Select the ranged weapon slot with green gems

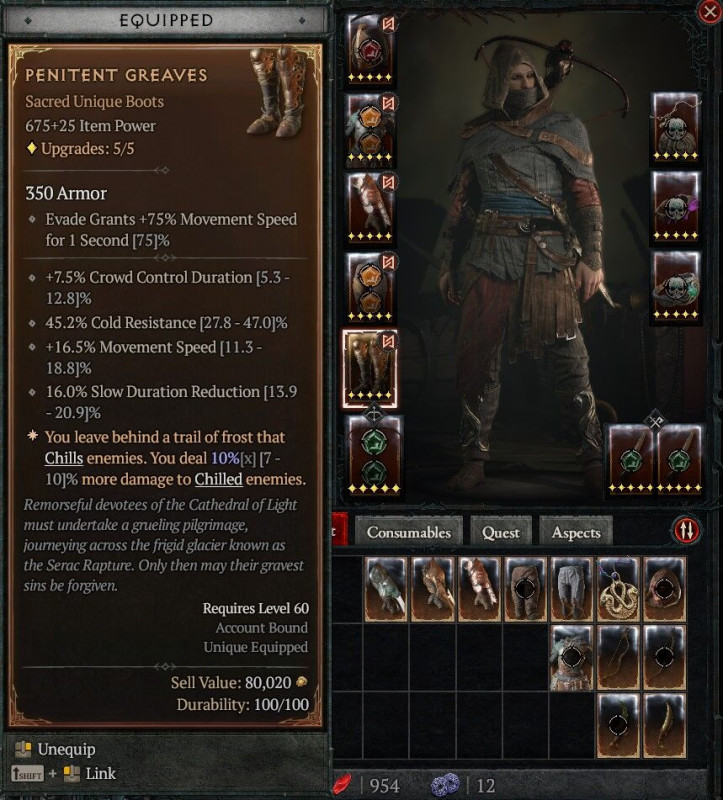373,454
